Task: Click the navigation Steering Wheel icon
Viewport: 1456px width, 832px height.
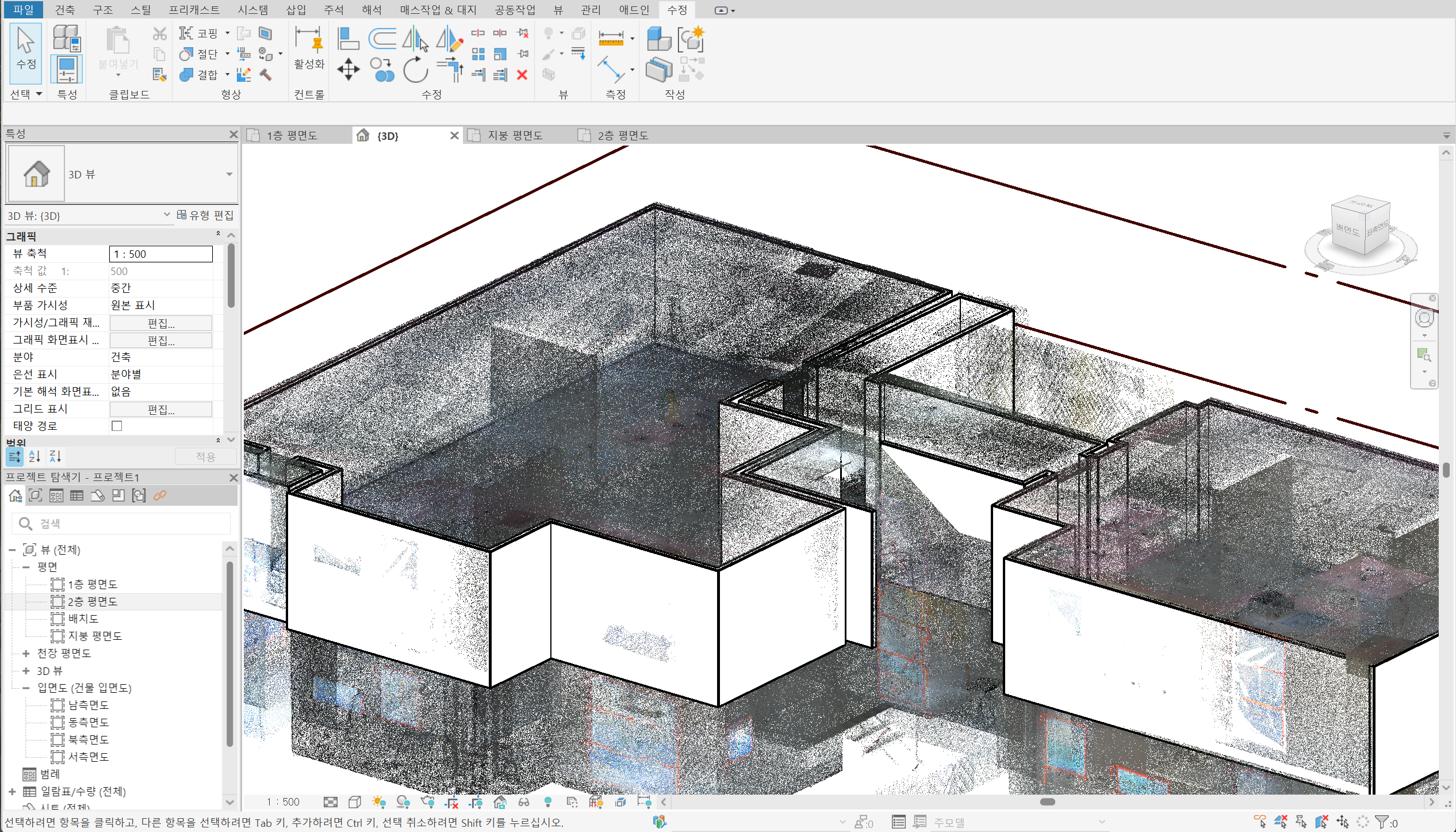Action: (1424, 318)
